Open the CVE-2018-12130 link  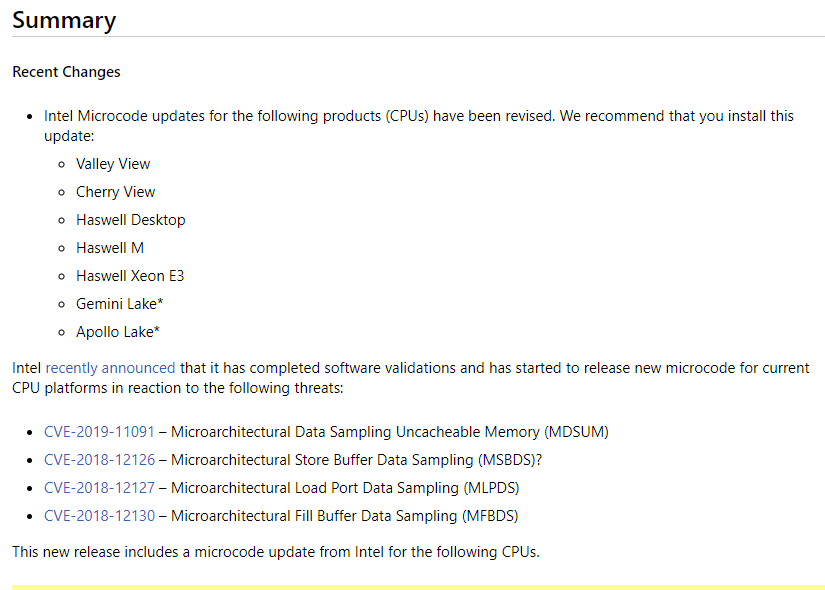pyautogui.click(x=99, y=516)
